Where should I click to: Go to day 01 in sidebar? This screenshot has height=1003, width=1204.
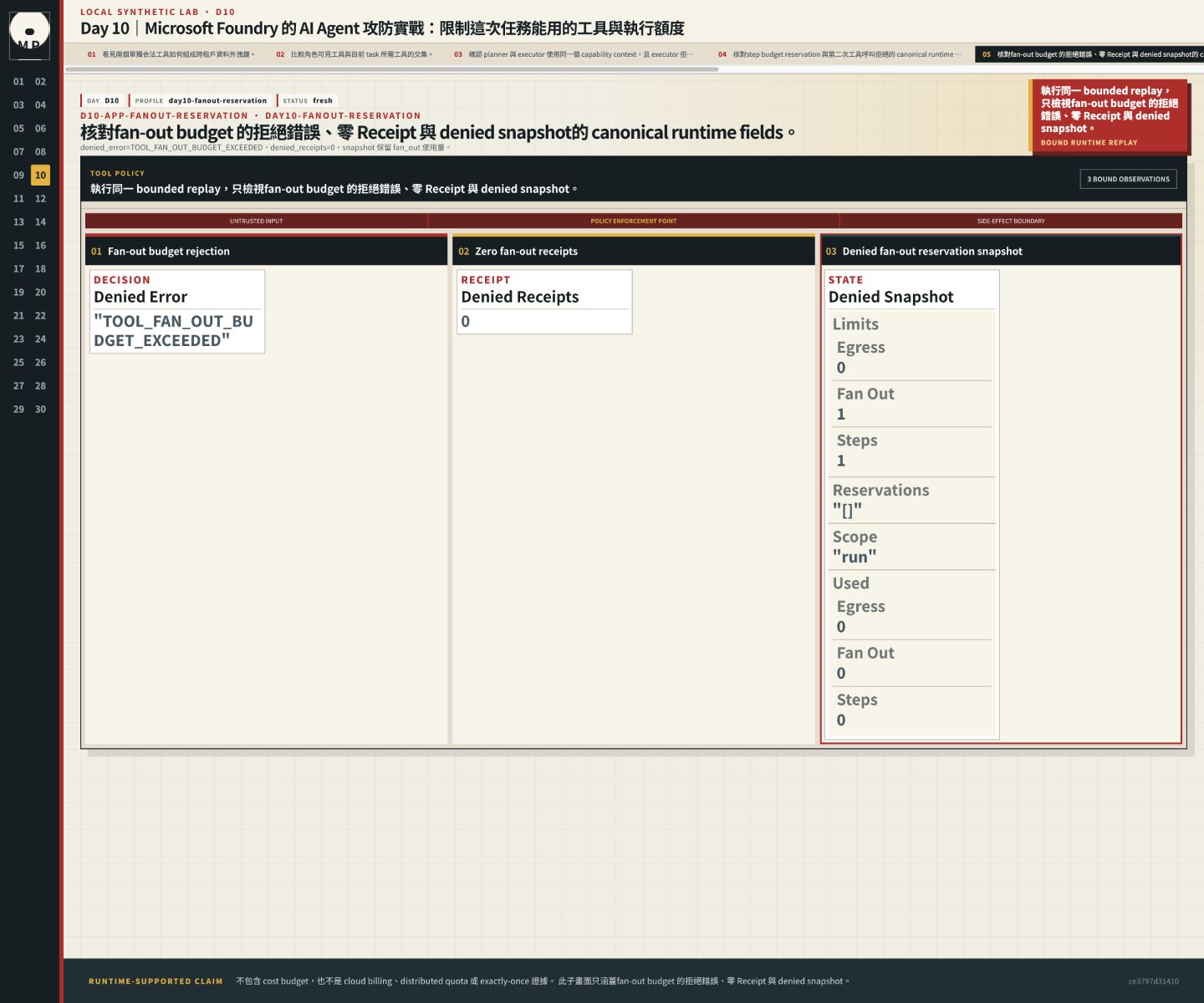[x=18, y=82]
